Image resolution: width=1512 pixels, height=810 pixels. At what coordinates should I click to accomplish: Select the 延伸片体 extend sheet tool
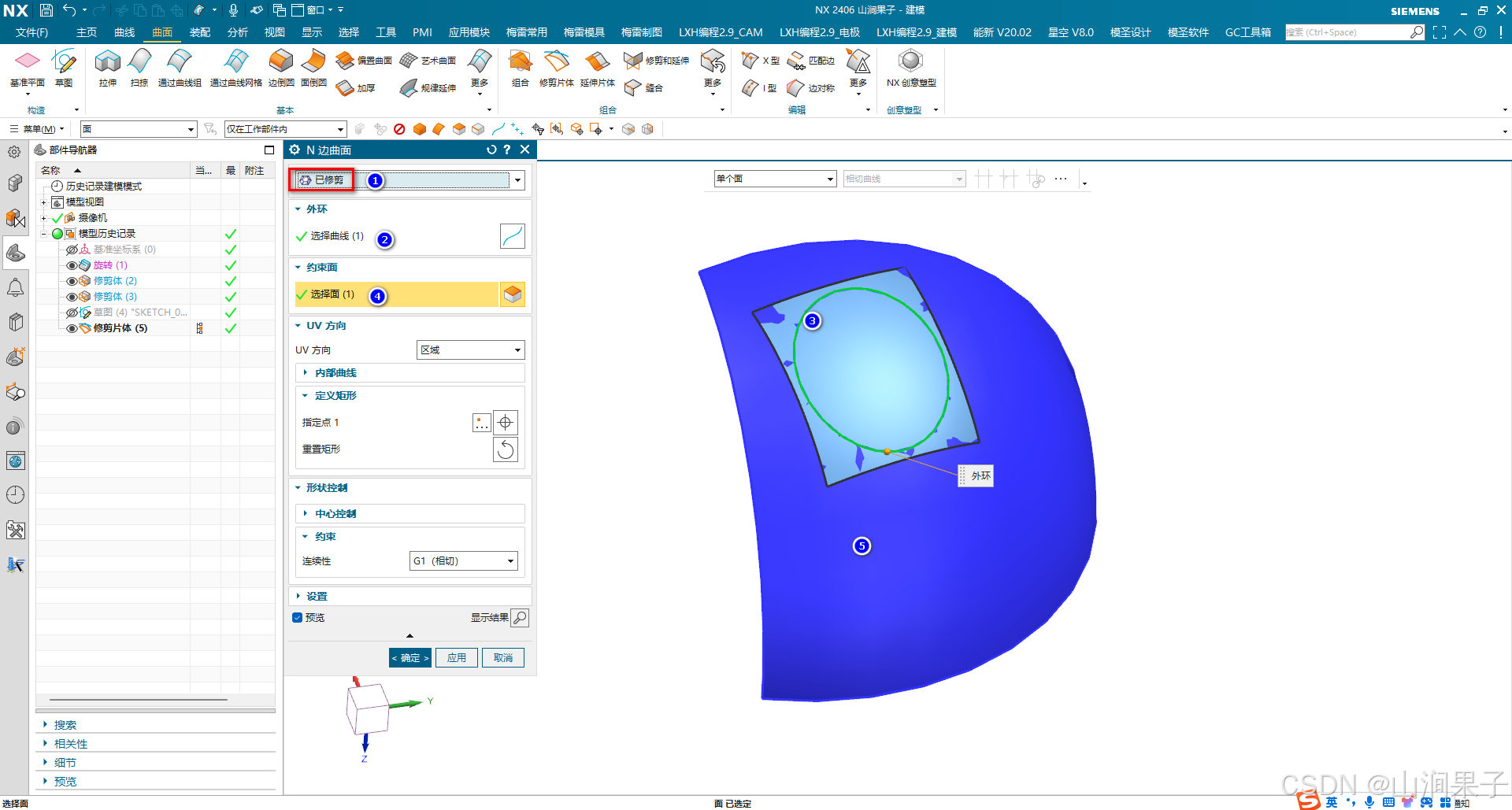(x=597, y=68)
